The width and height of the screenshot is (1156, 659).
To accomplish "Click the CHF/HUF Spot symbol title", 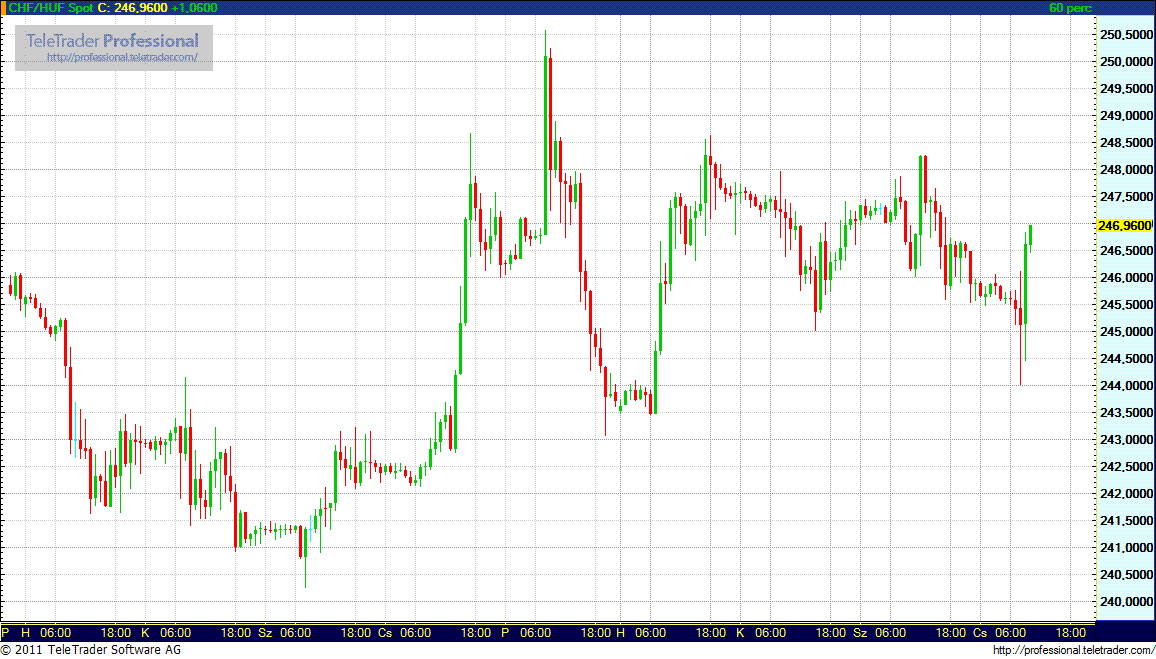I will 47,7.
